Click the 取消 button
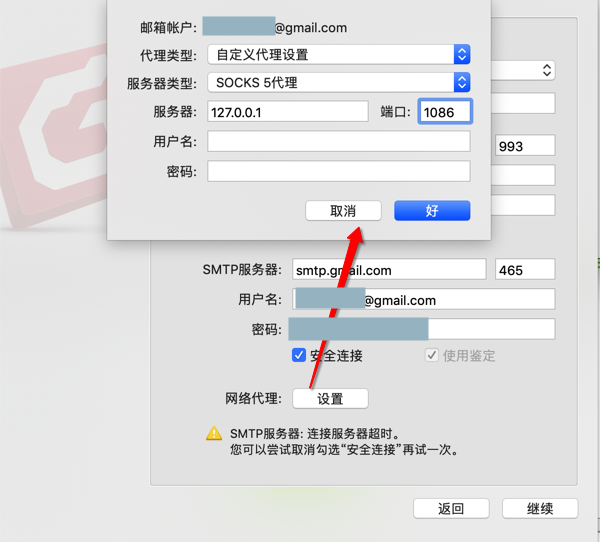The height and width of the screenshot is (542, 600). click(343, 211)
